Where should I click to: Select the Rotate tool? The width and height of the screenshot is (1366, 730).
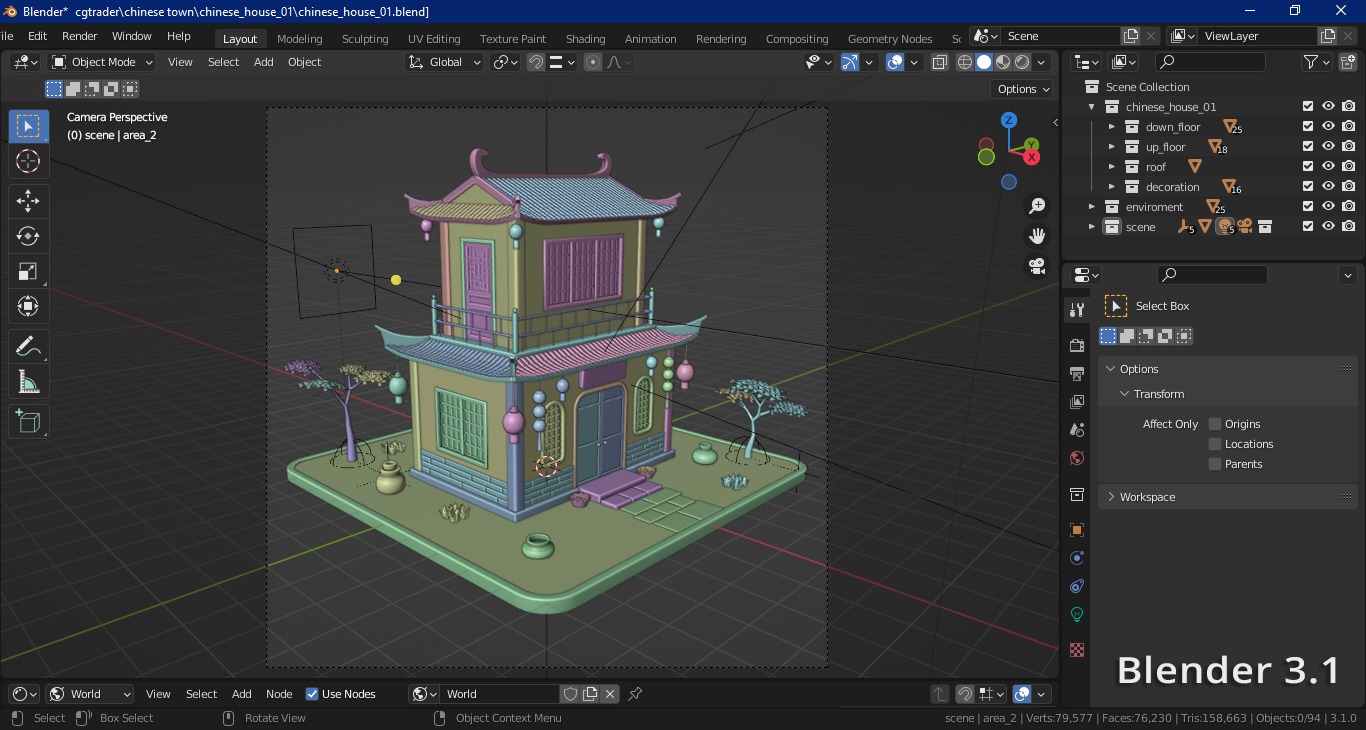tap(28, 236)
